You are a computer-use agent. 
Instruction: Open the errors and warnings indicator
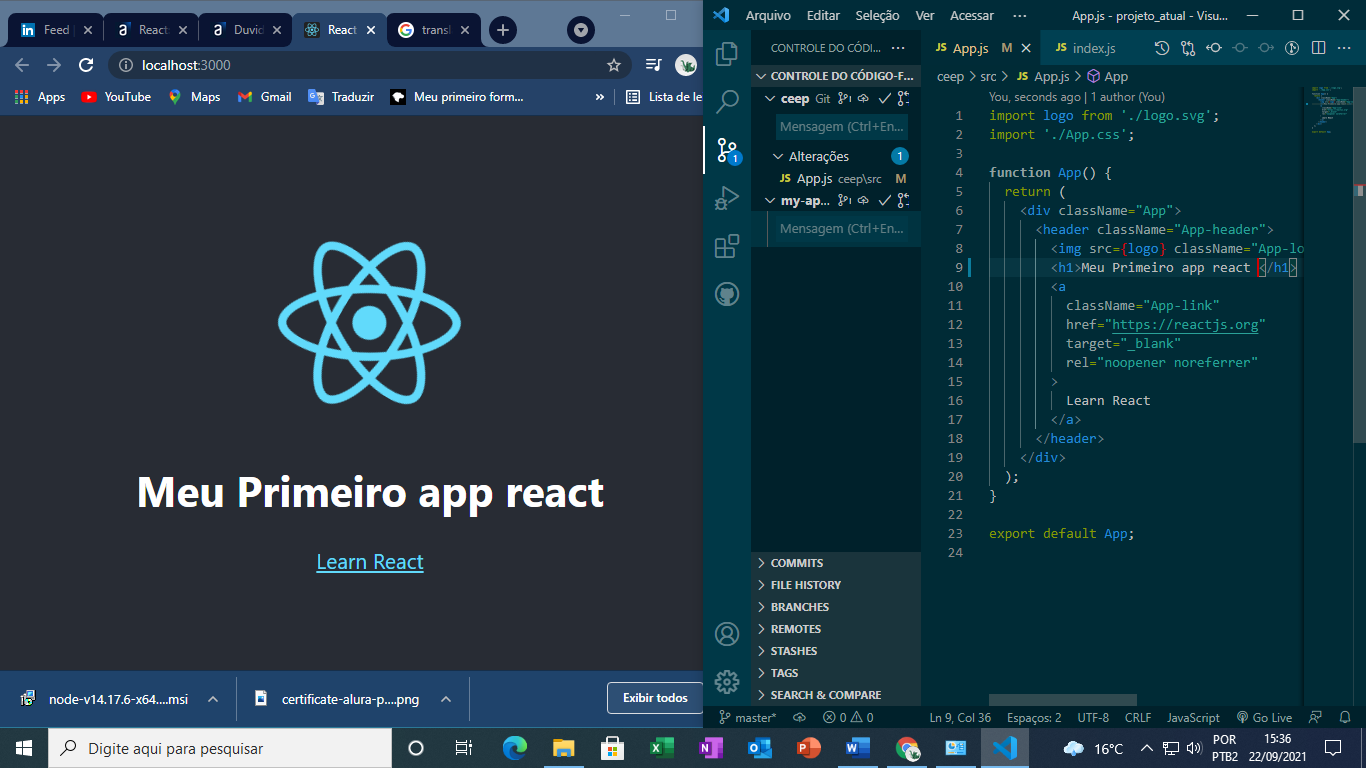848,717
